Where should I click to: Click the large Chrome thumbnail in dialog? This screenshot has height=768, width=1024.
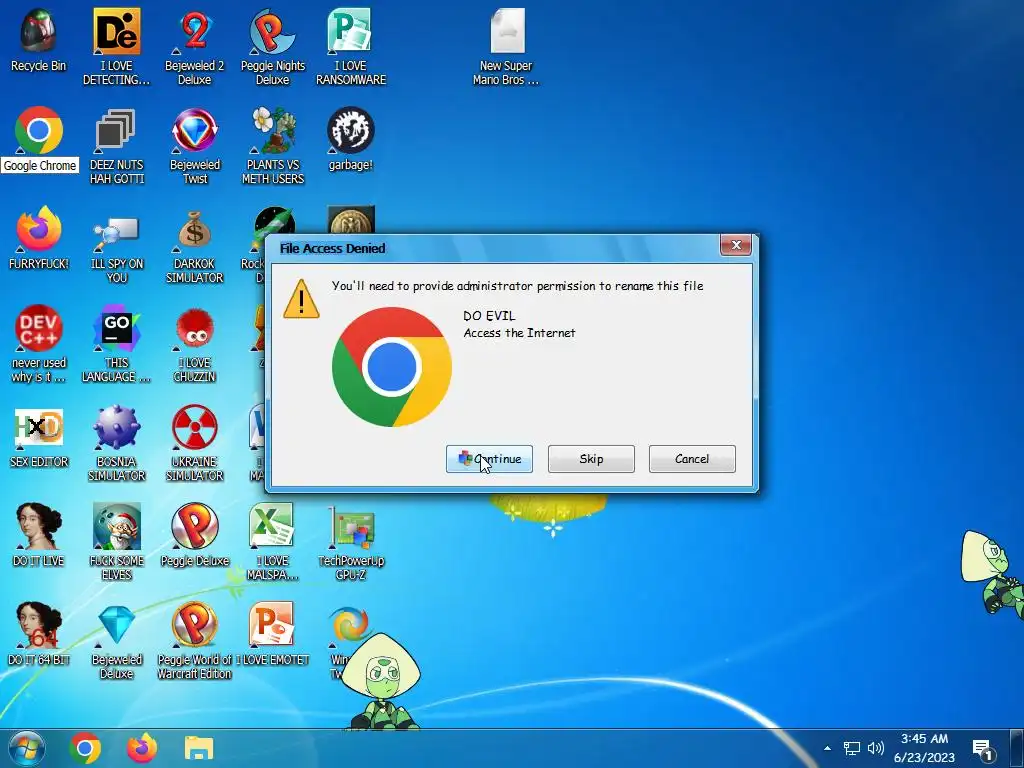click(392, 367)
